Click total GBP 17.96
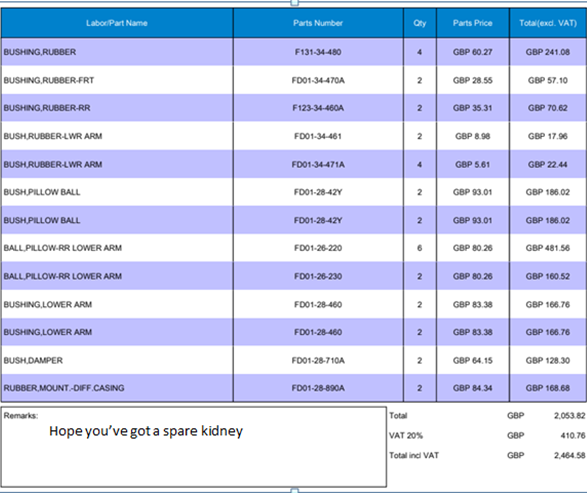This screenshot has width=587, height=493. pos(548,136)
